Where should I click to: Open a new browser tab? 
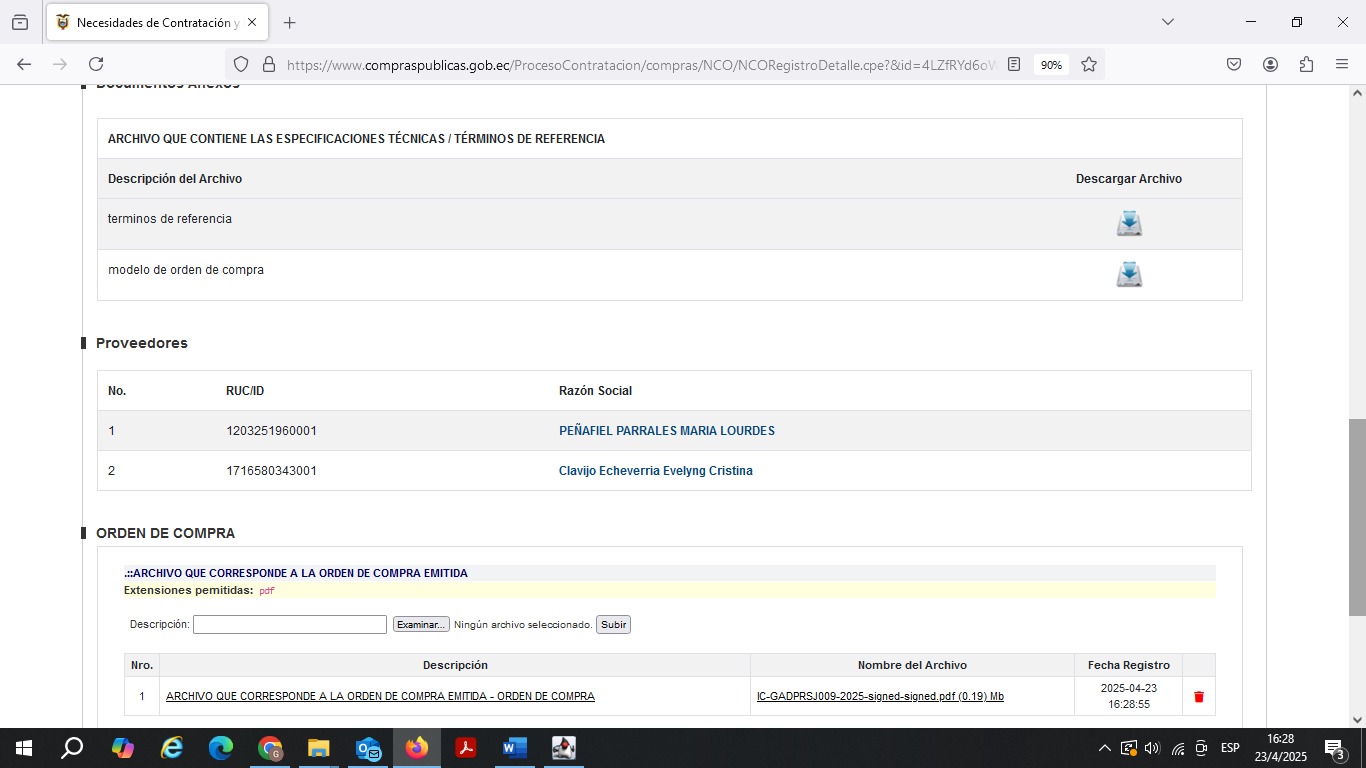pyautogui.click(x=290, y=22)
